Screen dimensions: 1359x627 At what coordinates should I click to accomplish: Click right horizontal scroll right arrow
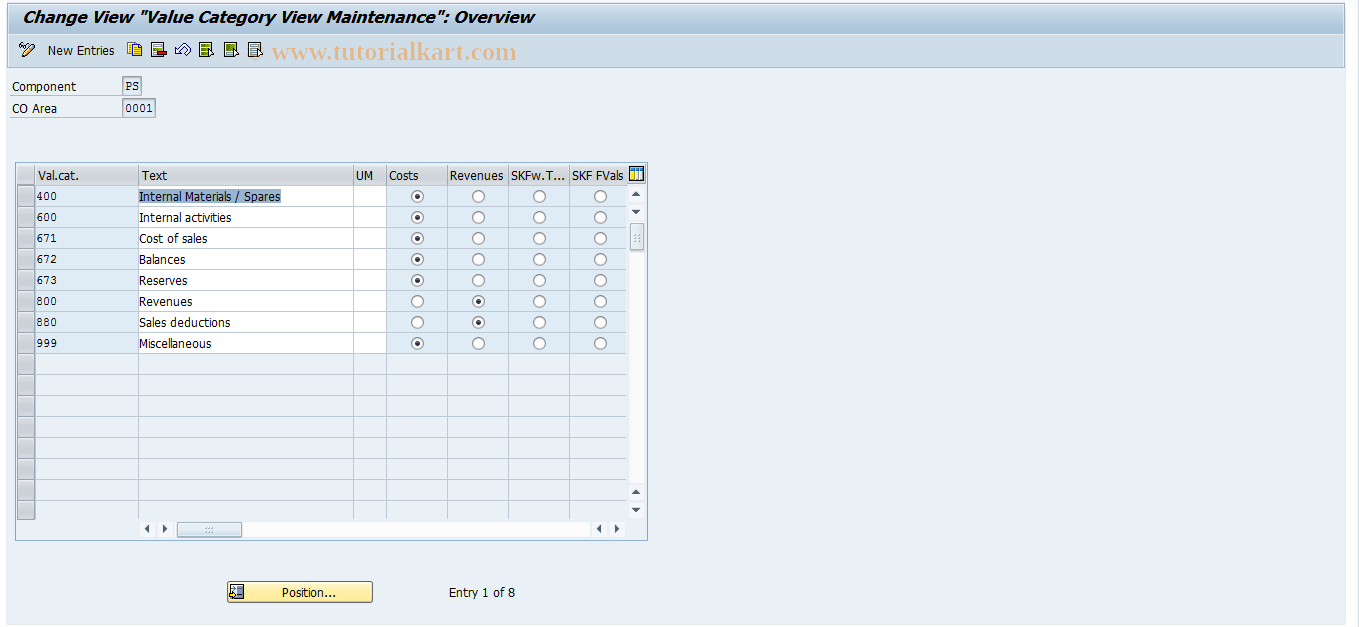pyautogui.click(x=617, y=529)
